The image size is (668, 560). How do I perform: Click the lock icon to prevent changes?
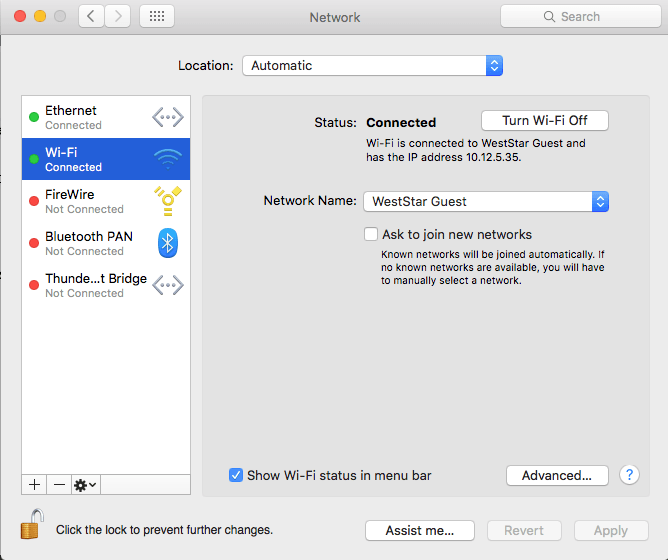point(33,526)
